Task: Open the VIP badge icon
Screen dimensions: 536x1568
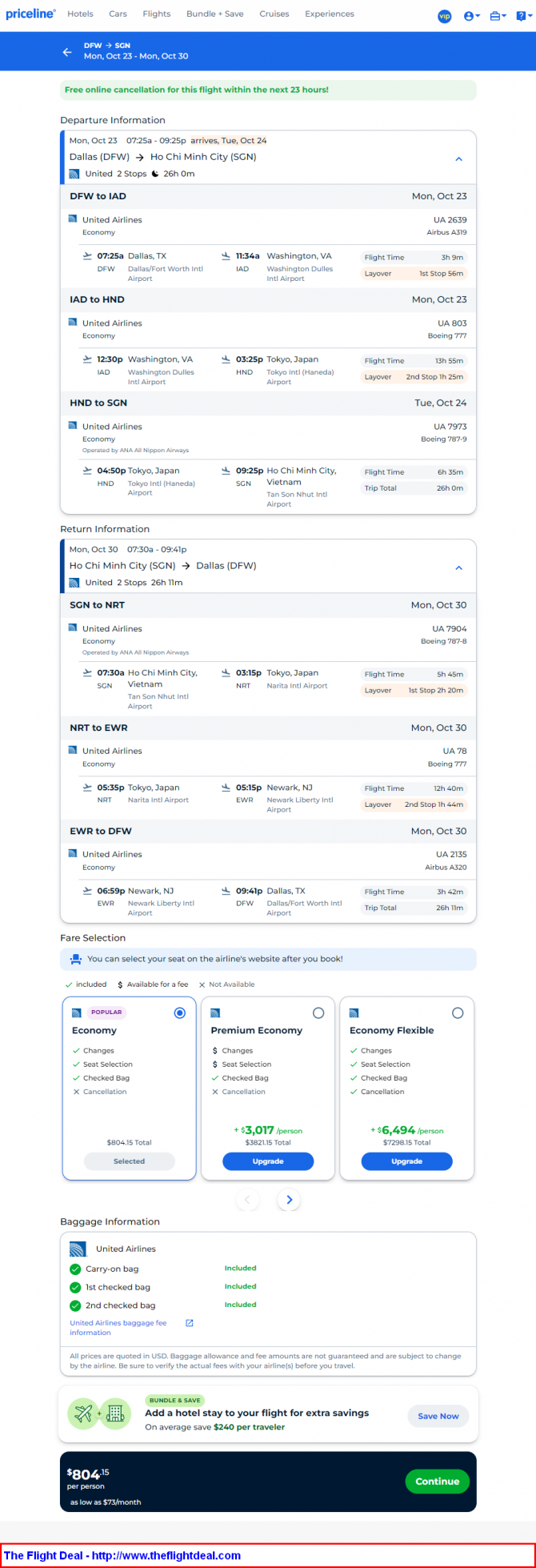Action: coord(445,16)
